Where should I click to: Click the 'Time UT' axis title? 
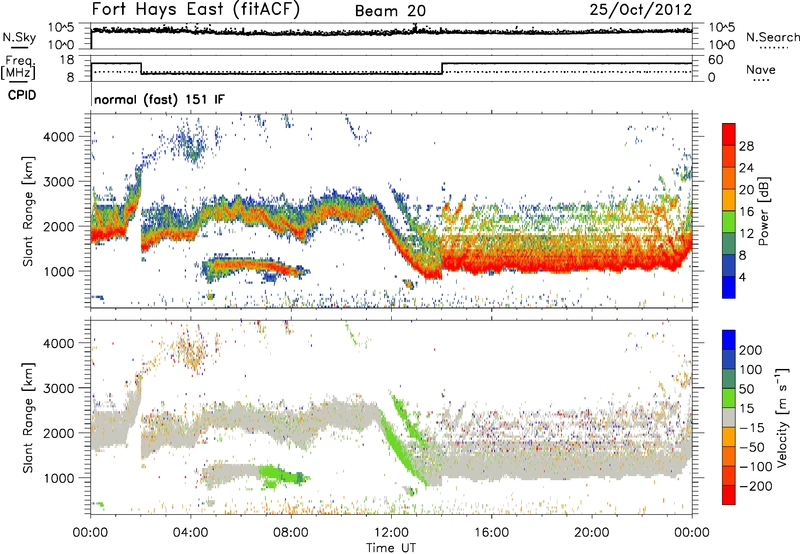click(x=391, y=547)
